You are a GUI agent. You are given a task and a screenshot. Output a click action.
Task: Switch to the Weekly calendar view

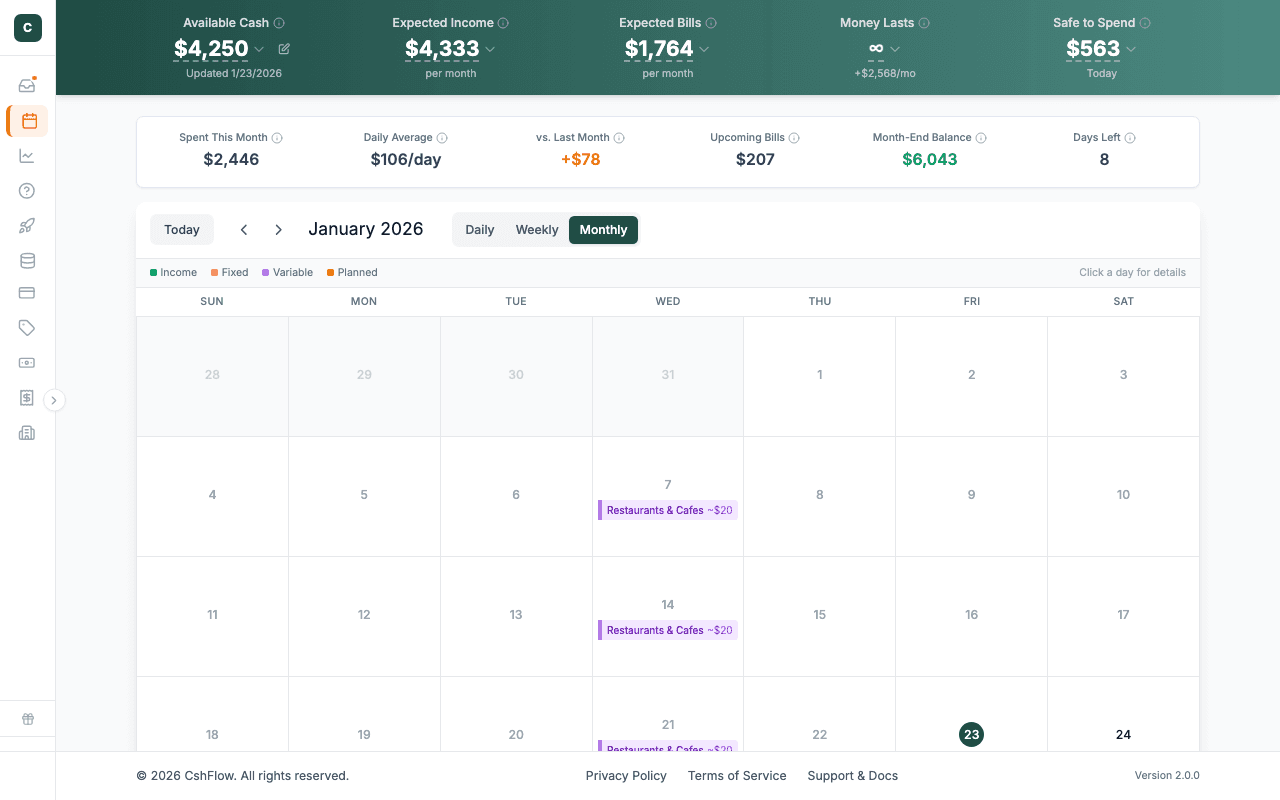tap(537, 229)
